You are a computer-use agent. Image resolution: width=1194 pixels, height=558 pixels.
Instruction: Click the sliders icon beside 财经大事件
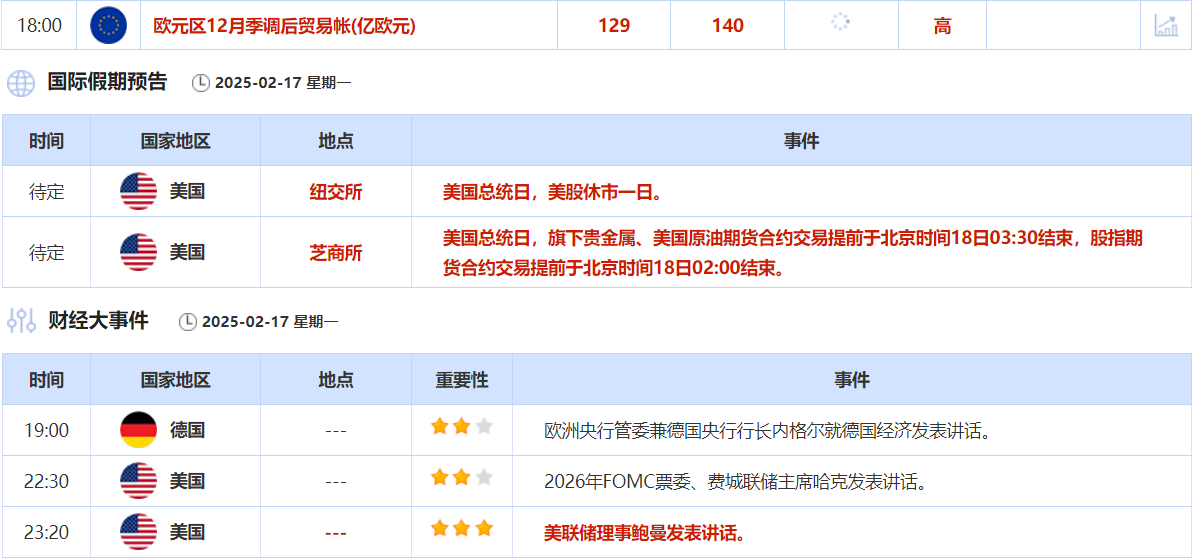(21, 321)
